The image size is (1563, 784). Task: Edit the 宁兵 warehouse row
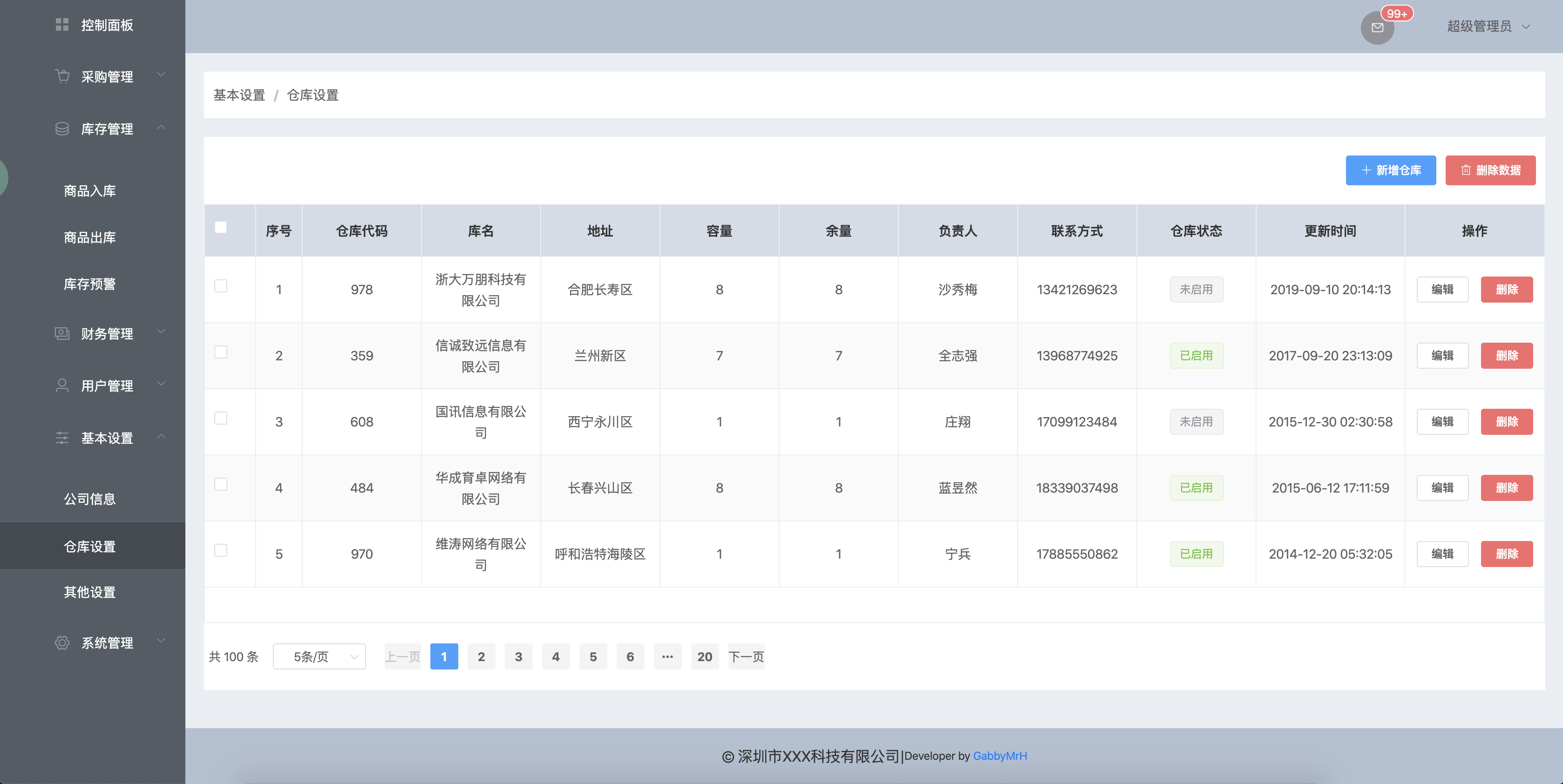coord(1442,554)
